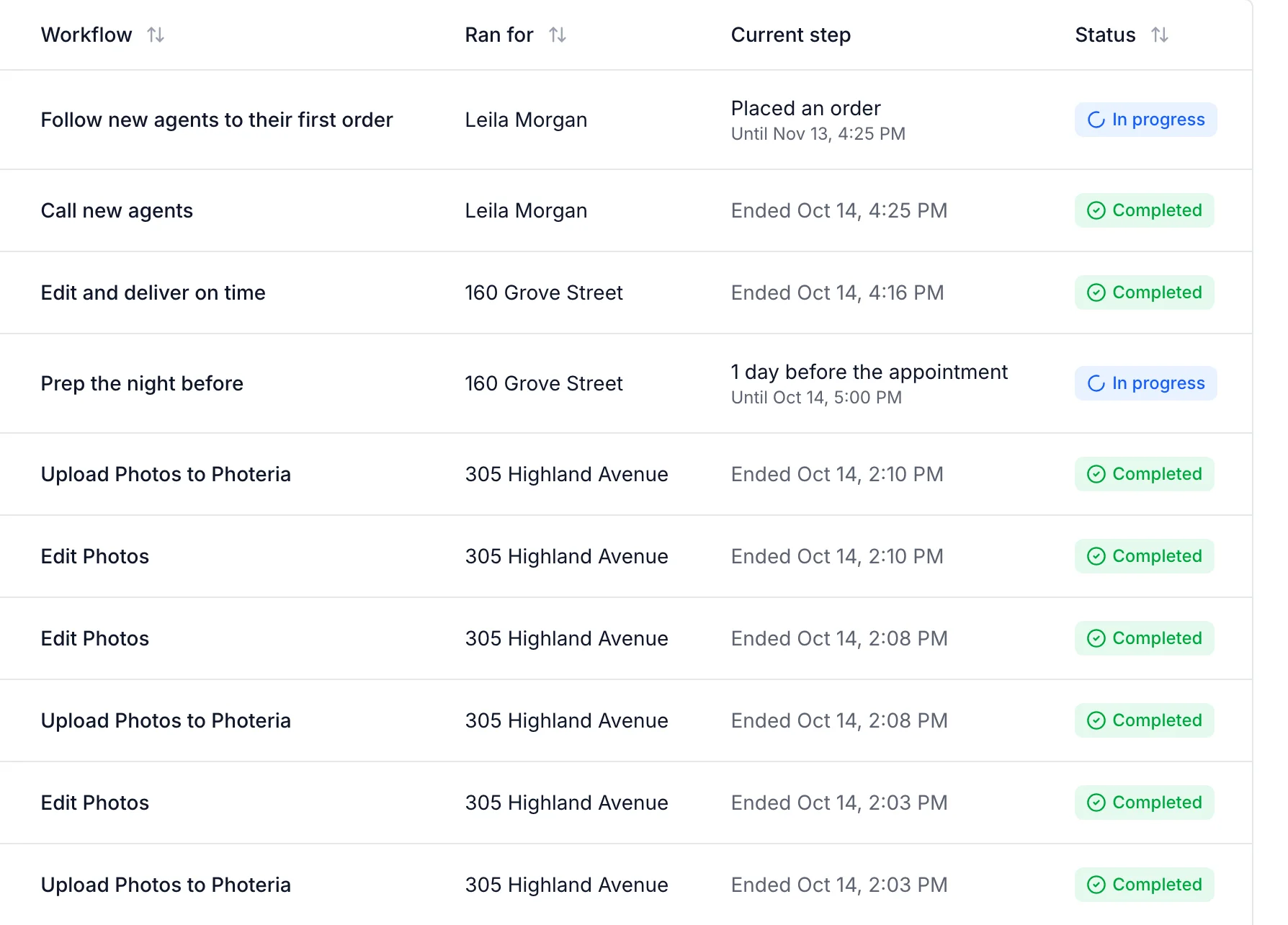1288x925 pixels.
Task: Click 'Ended Oct 14, 4:25 PM' cell
Action: coord(839,210)
